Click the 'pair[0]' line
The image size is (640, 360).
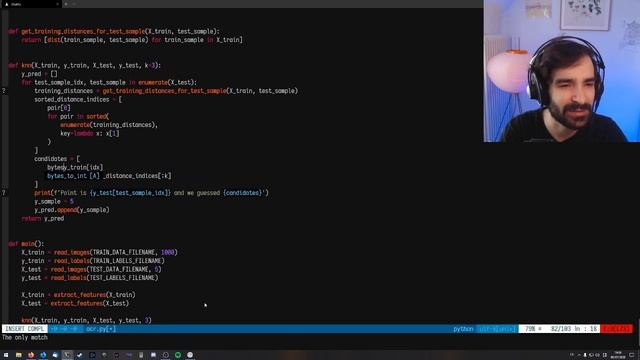pos(59,108)
